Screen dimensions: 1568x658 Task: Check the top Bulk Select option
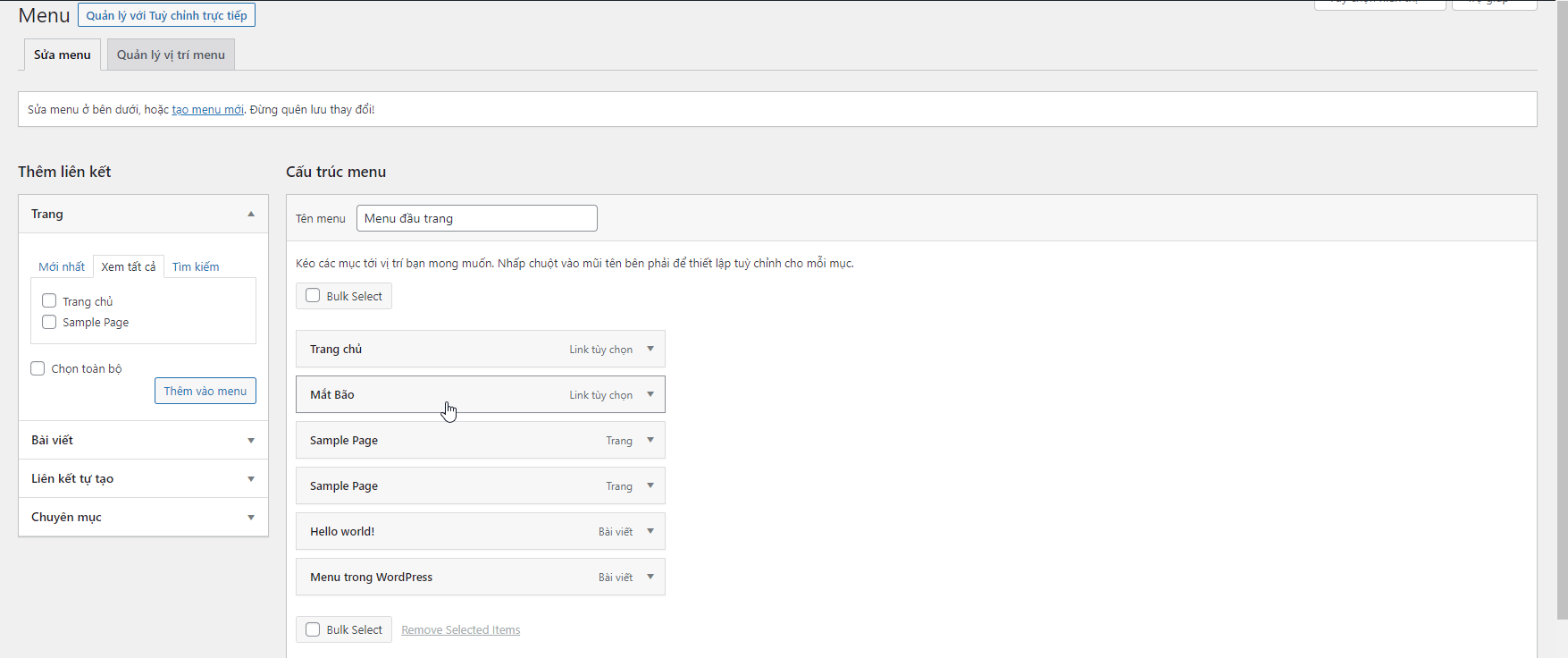coord(313,296)
